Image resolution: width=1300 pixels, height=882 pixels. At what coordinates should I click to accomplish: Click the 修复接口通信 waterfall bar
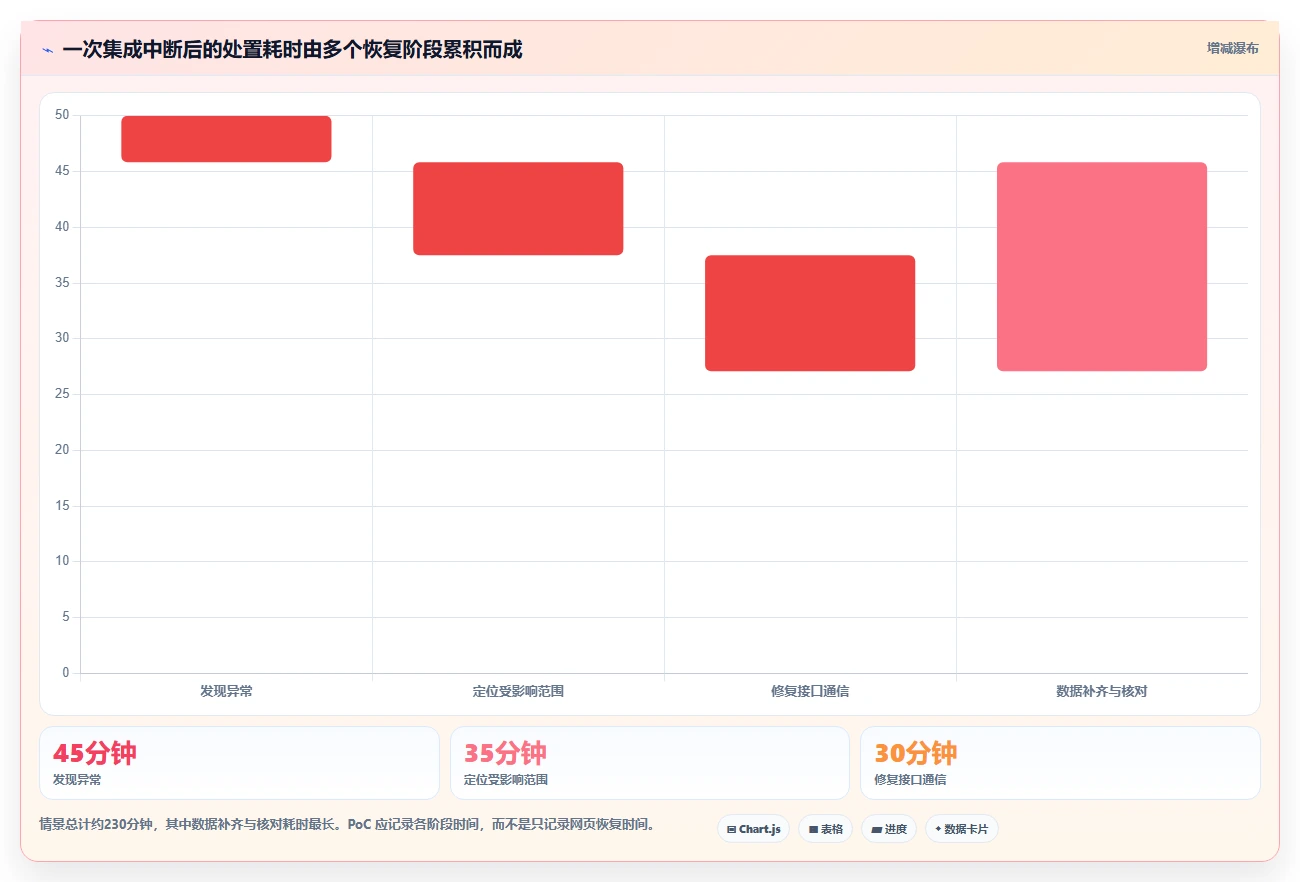coord(810,313)
